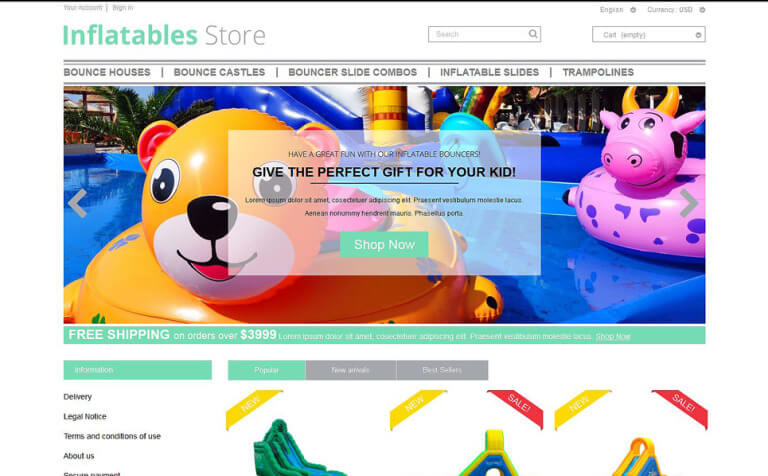Follow the Shop Now link in shipping bar
Image resolution: width=768 pixels, height=476 pixels.
613,336
